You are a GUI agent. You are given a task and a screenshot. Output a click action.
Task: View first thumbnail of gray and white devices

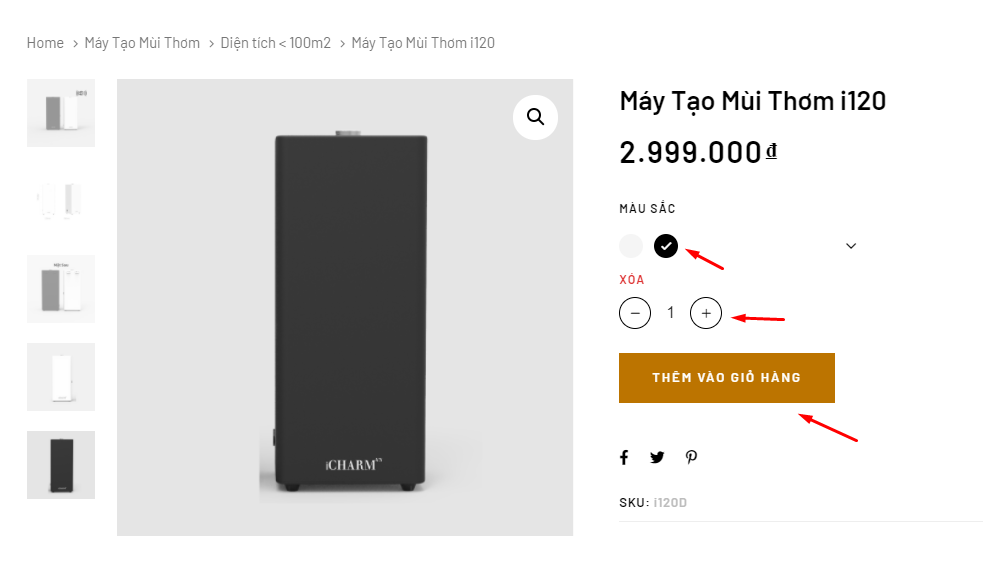pyautogui.click(x=61, y=113)
